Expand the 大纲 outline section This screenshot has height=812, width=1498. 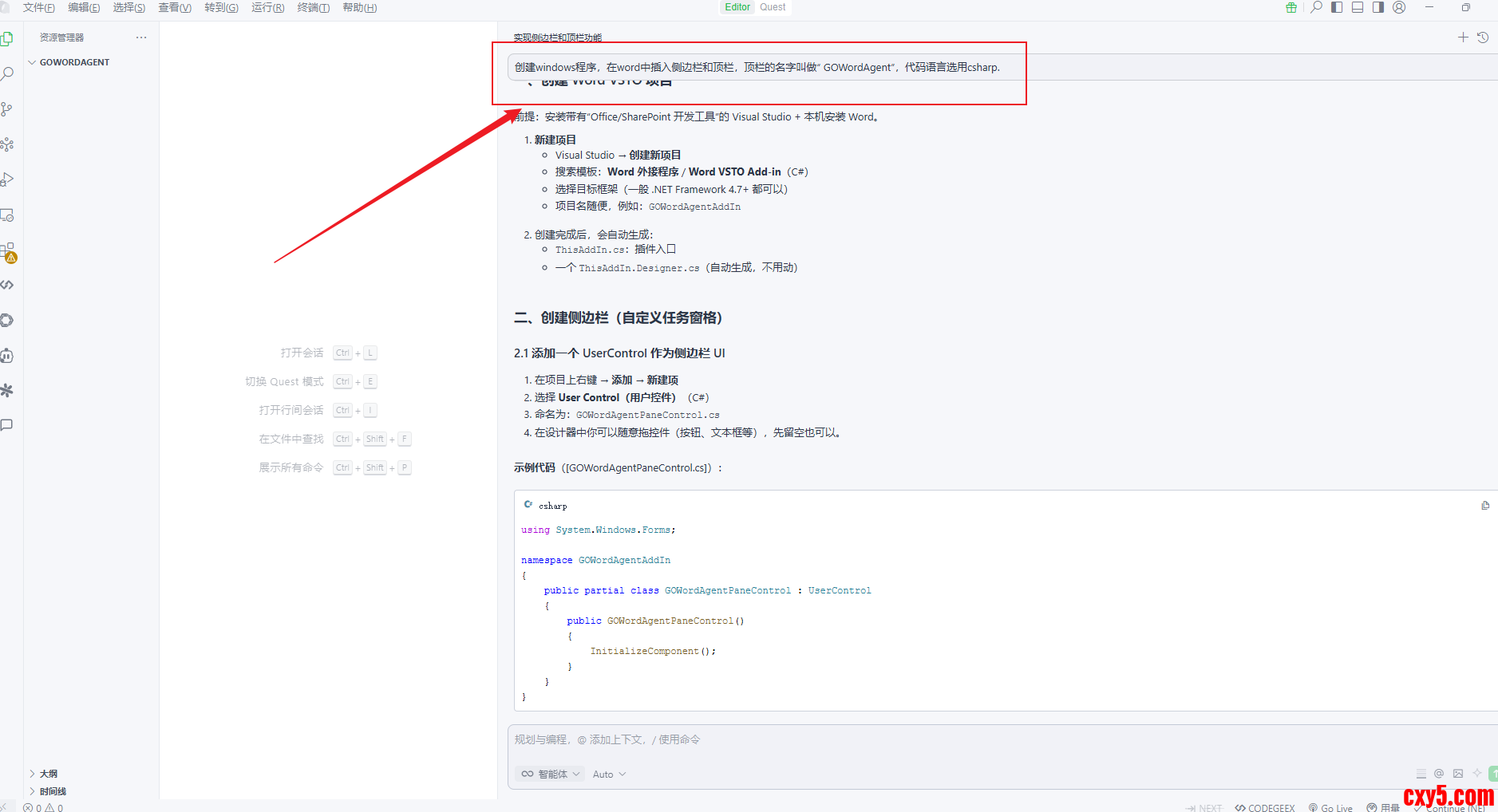(32, 774)
